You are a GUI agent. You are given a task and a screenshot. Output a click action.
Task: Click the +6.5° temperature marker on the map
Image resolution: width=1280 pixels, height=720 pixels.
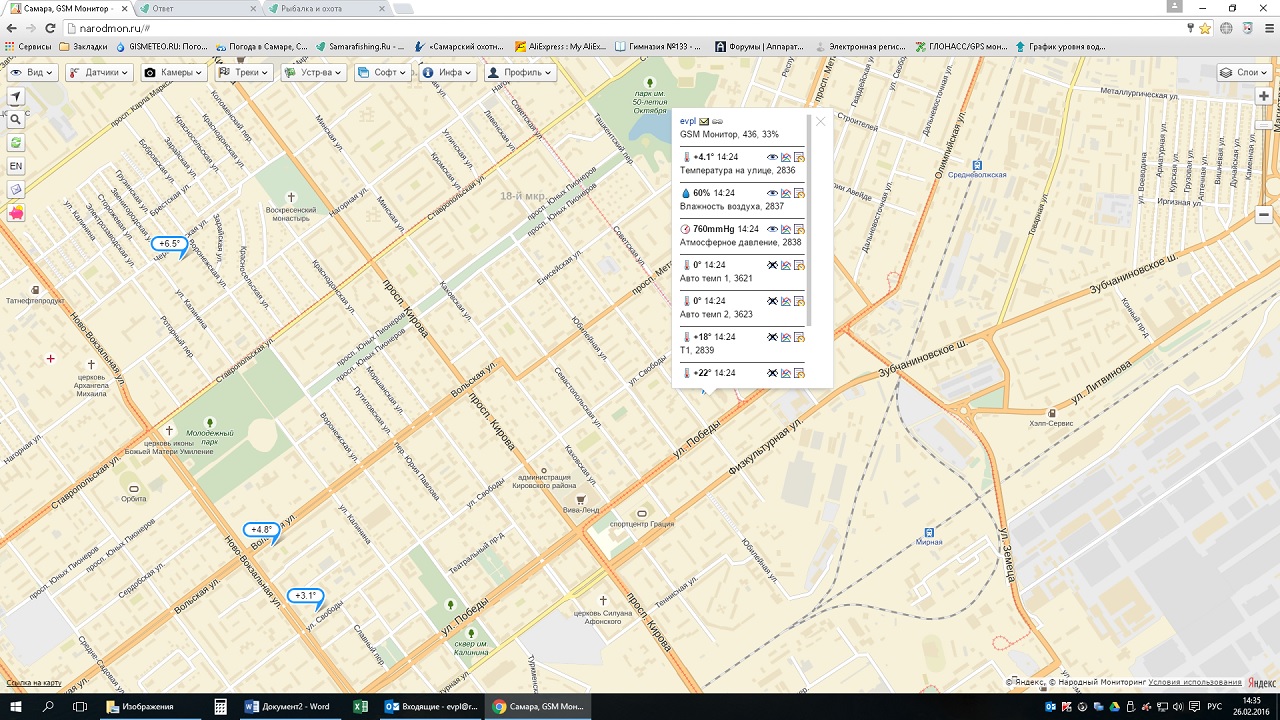coord(169,243)
